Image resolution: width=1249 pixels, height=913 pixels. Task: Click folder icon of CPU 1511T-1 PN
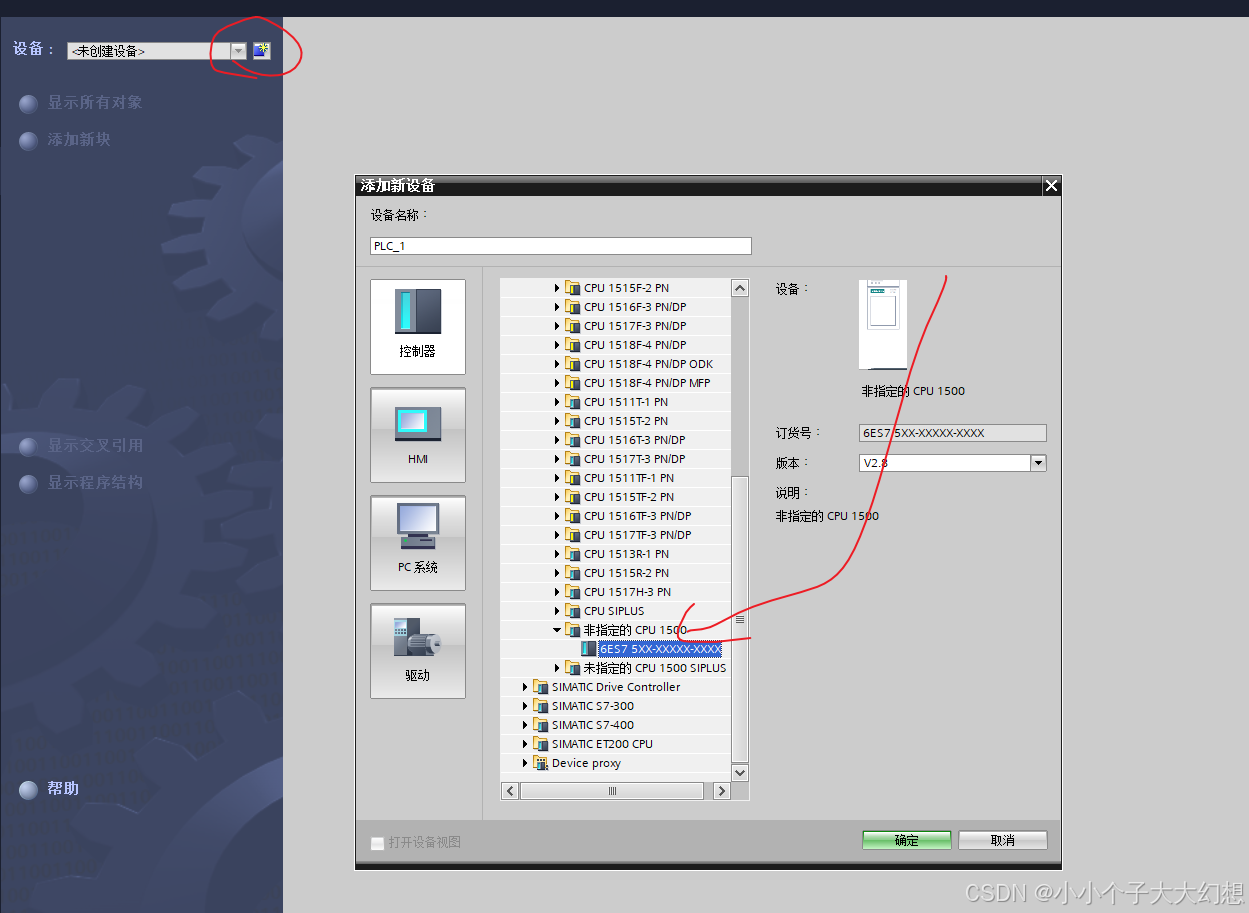click(x=573, y=402)
